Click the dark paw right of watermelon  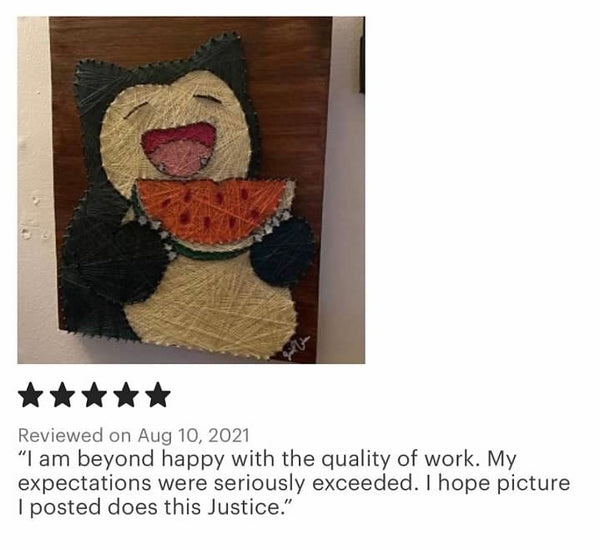tap(283, 251)
